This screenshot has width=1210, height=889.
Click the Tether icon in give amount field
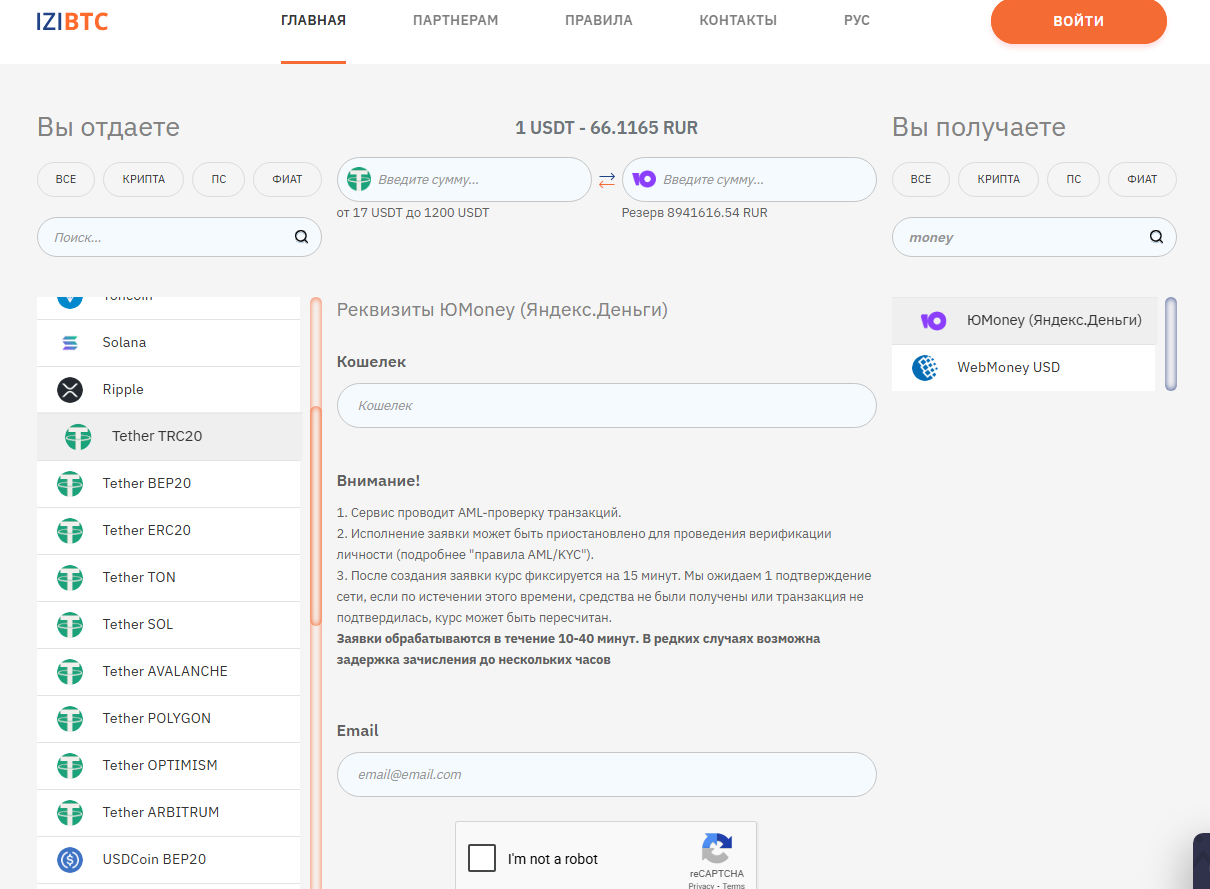click(359, 180)
